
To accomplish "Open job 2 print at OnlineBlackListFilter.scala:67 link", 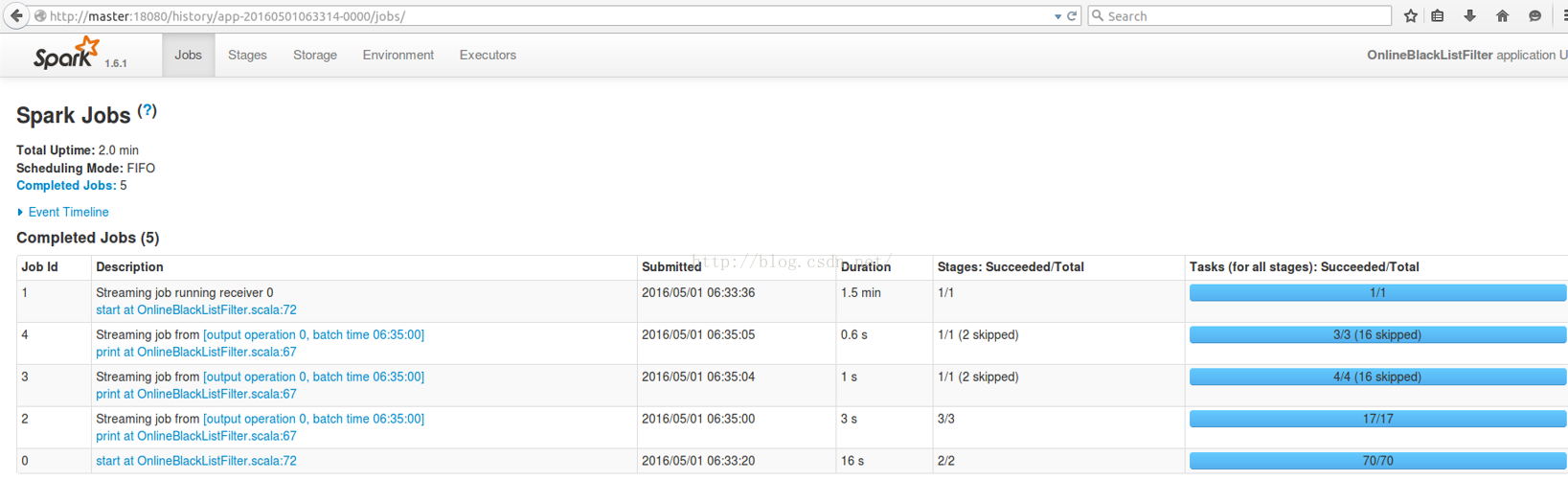I will point(196,437).
